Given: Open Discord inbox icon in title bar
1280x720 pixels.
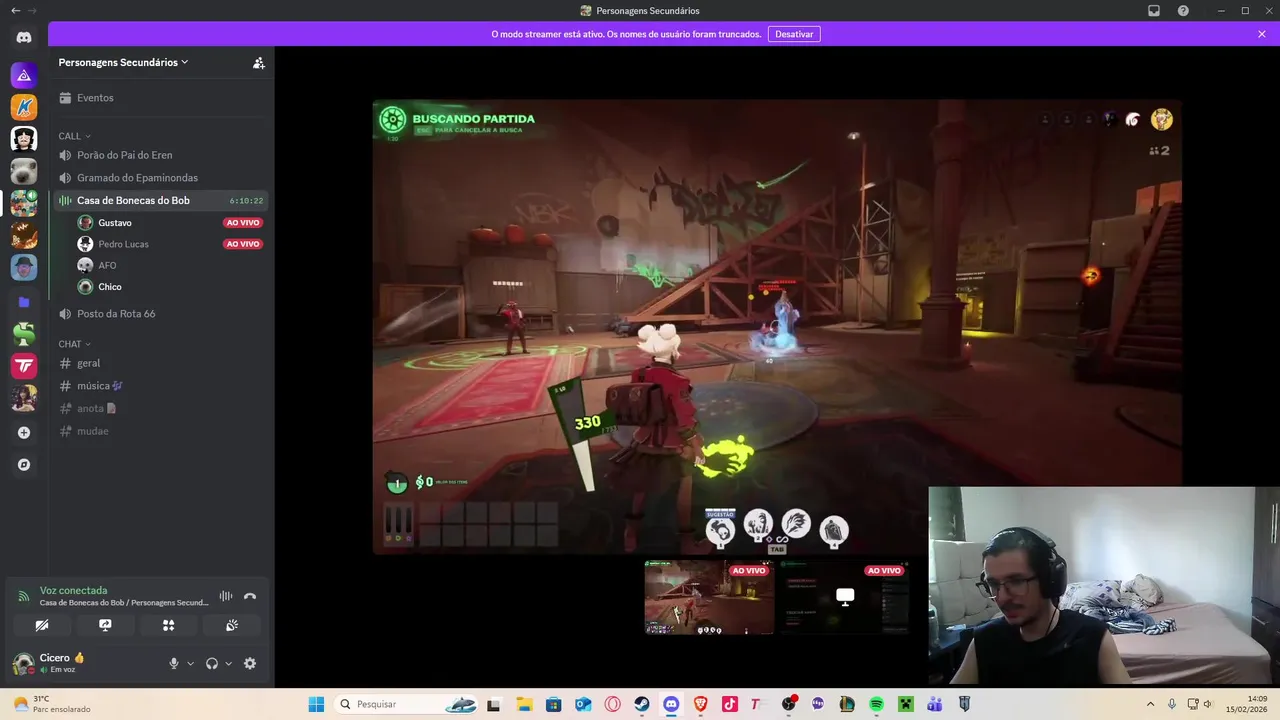Looking at the screenshot, I should (1154, 11).
